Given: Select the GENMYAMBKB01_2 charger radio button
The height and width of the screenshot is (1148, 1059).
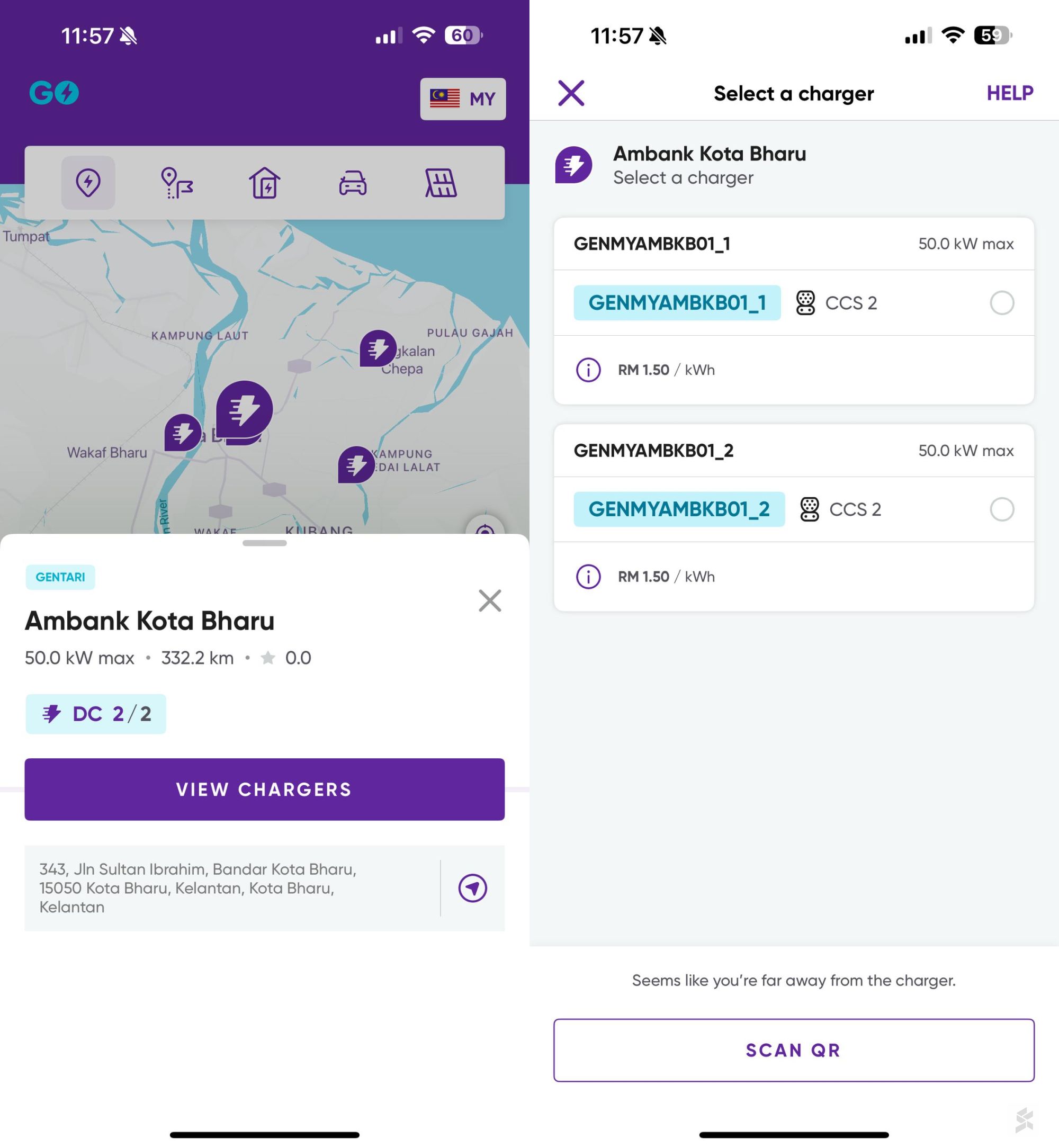Looking at the screenshot, I should 1002,509.
